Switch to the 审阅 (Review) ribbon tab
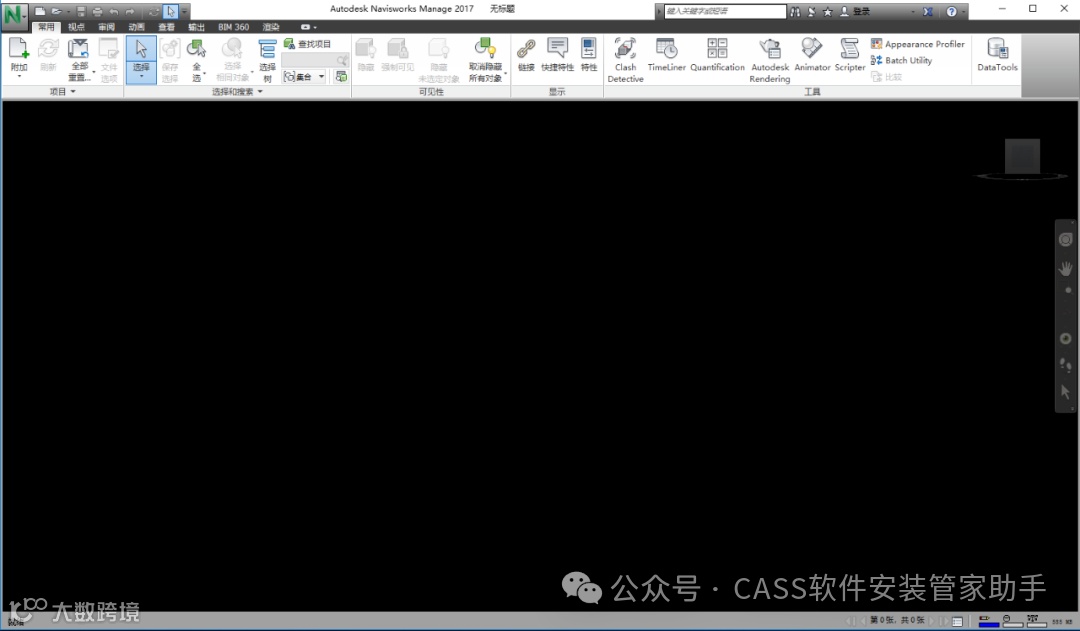 [x=106, y=27]
